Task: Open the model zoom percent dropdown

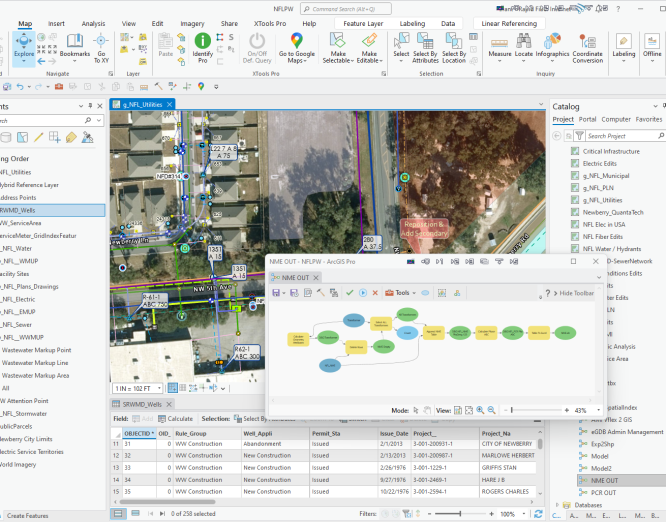Action: (x=598, y=410)
